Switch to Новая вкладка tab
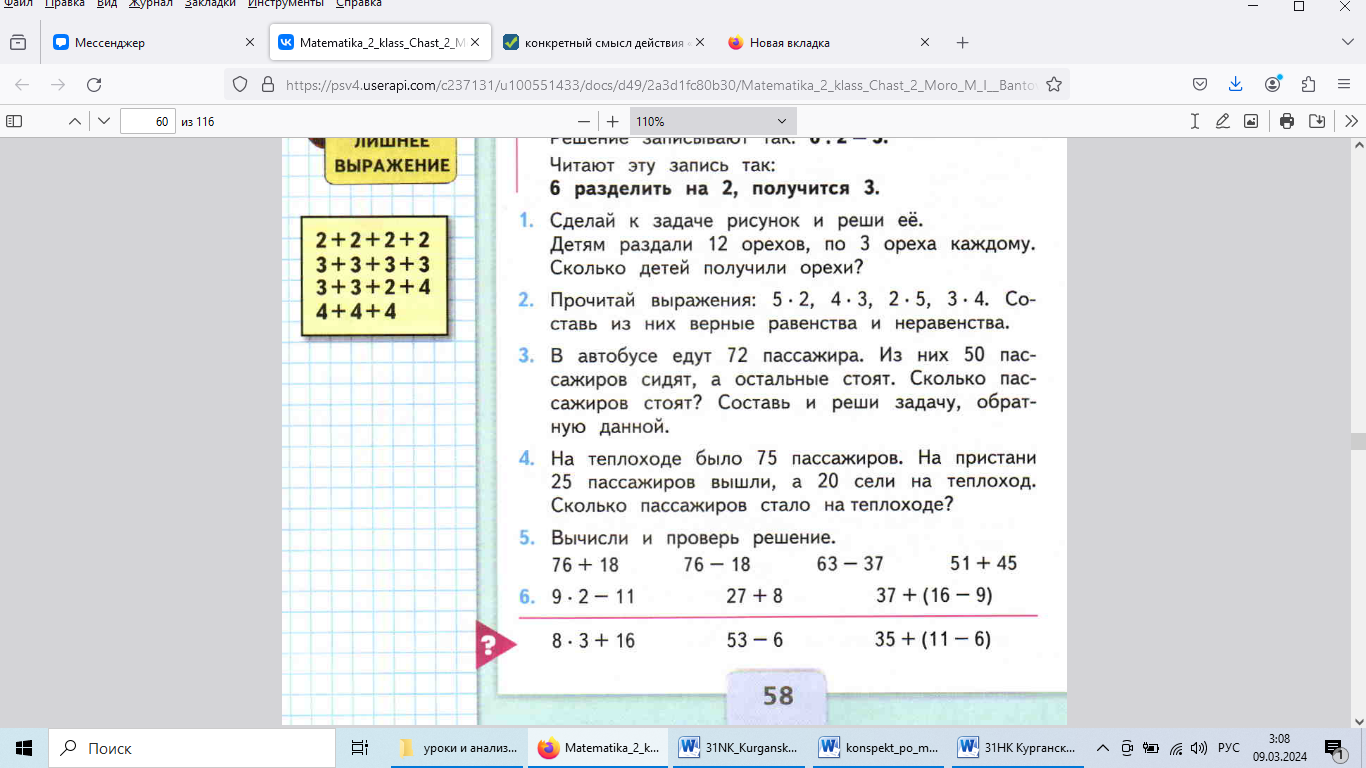 828,42
